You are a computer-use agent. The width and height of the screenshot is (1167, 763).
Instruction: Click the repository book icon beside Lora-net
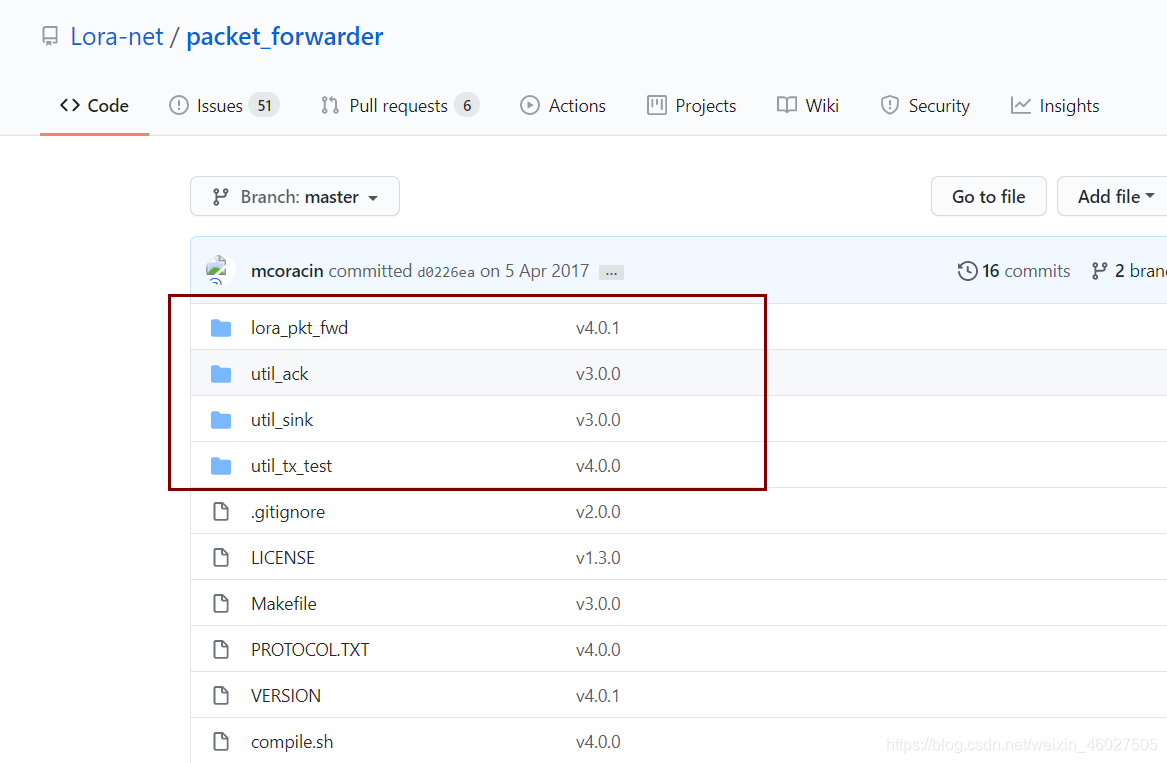[50, 36]
